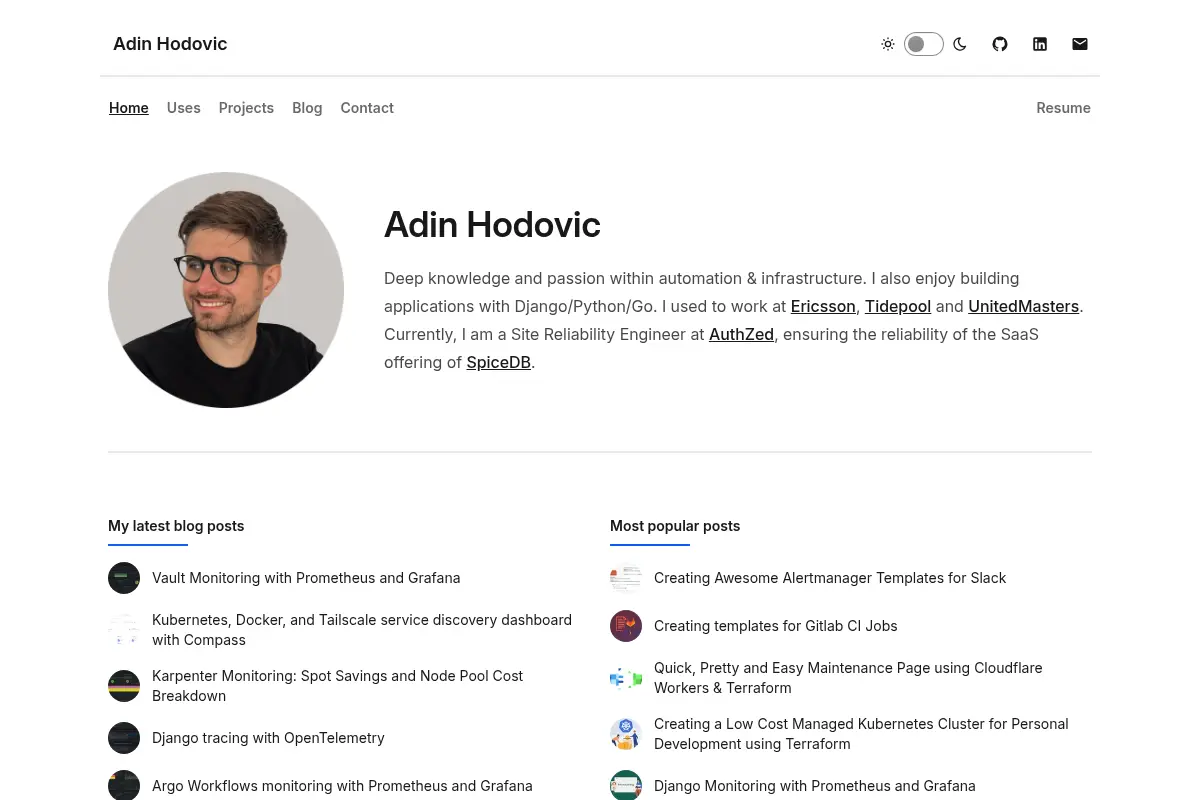Click Low Cost Kubernetes post thumbnail
This screenshot has width=1200, height=800.
pos(626,734)
